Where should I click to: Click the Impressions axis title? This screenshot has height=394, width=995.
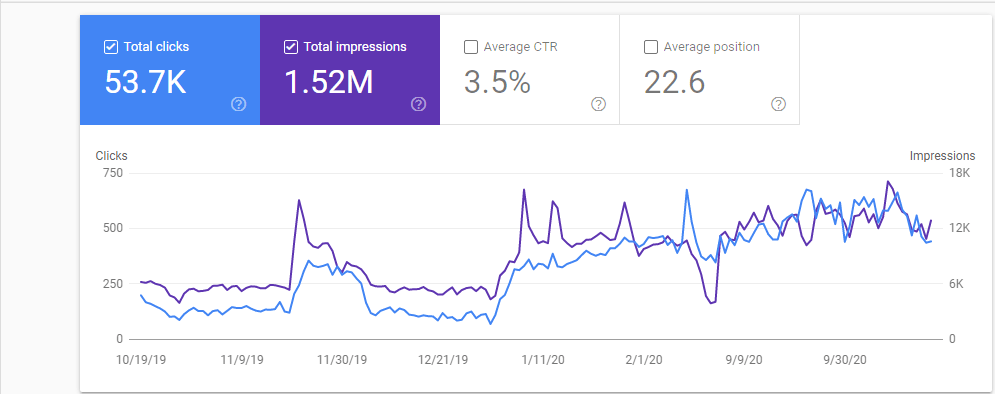pyautogui.click(x=942, y=155)
